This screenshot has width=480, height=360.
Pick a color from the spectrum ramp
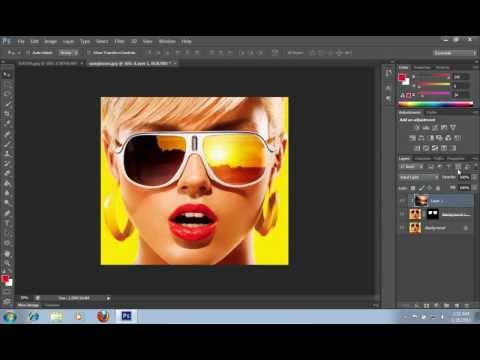click(436, 104)
